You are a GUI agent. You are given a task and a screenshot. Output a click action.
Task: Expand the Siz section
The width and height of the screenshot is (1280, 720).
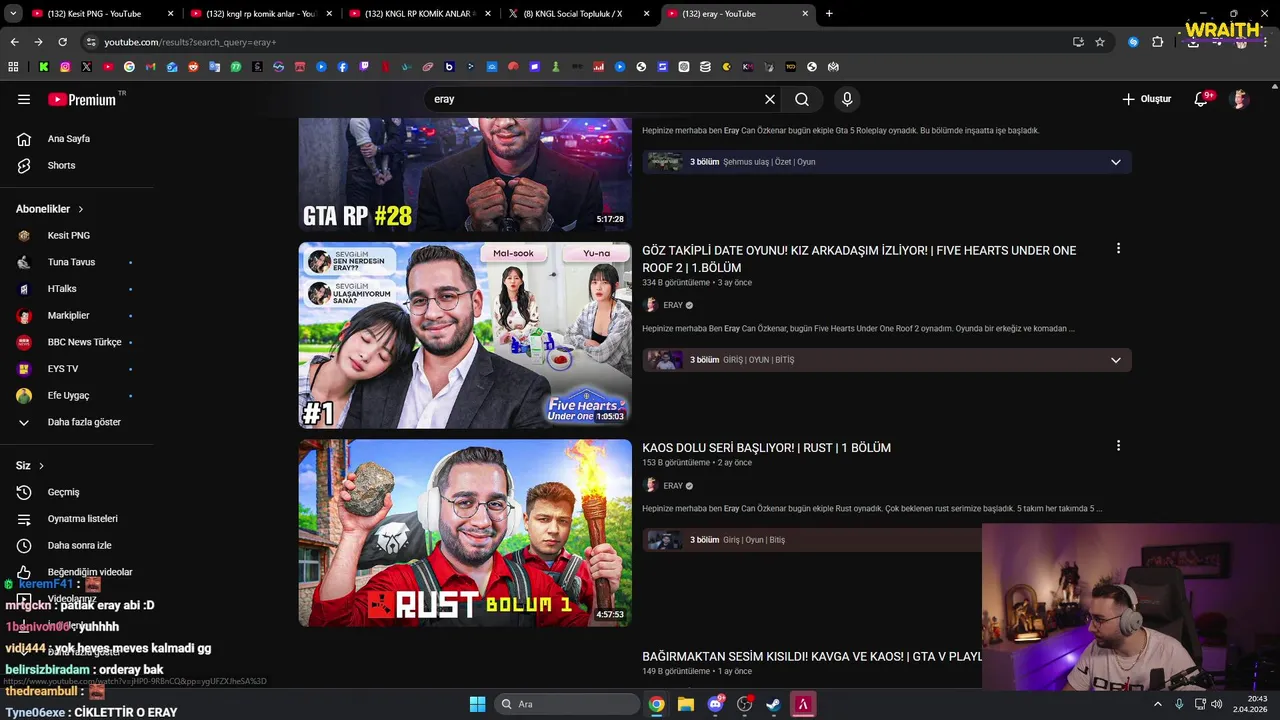(x=30, y=466)
